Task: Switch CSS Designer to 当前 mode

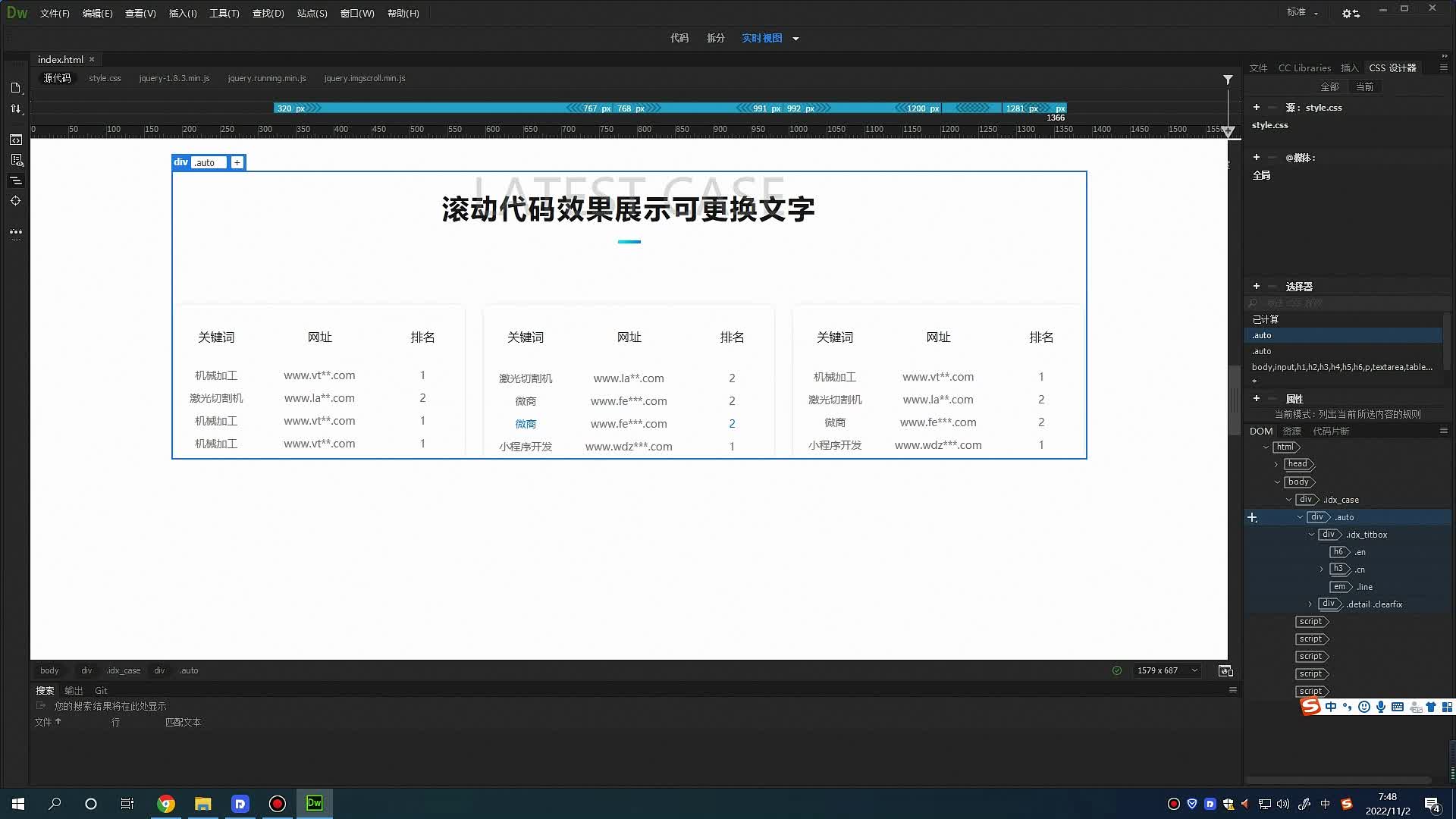Action: [1364, 86]
